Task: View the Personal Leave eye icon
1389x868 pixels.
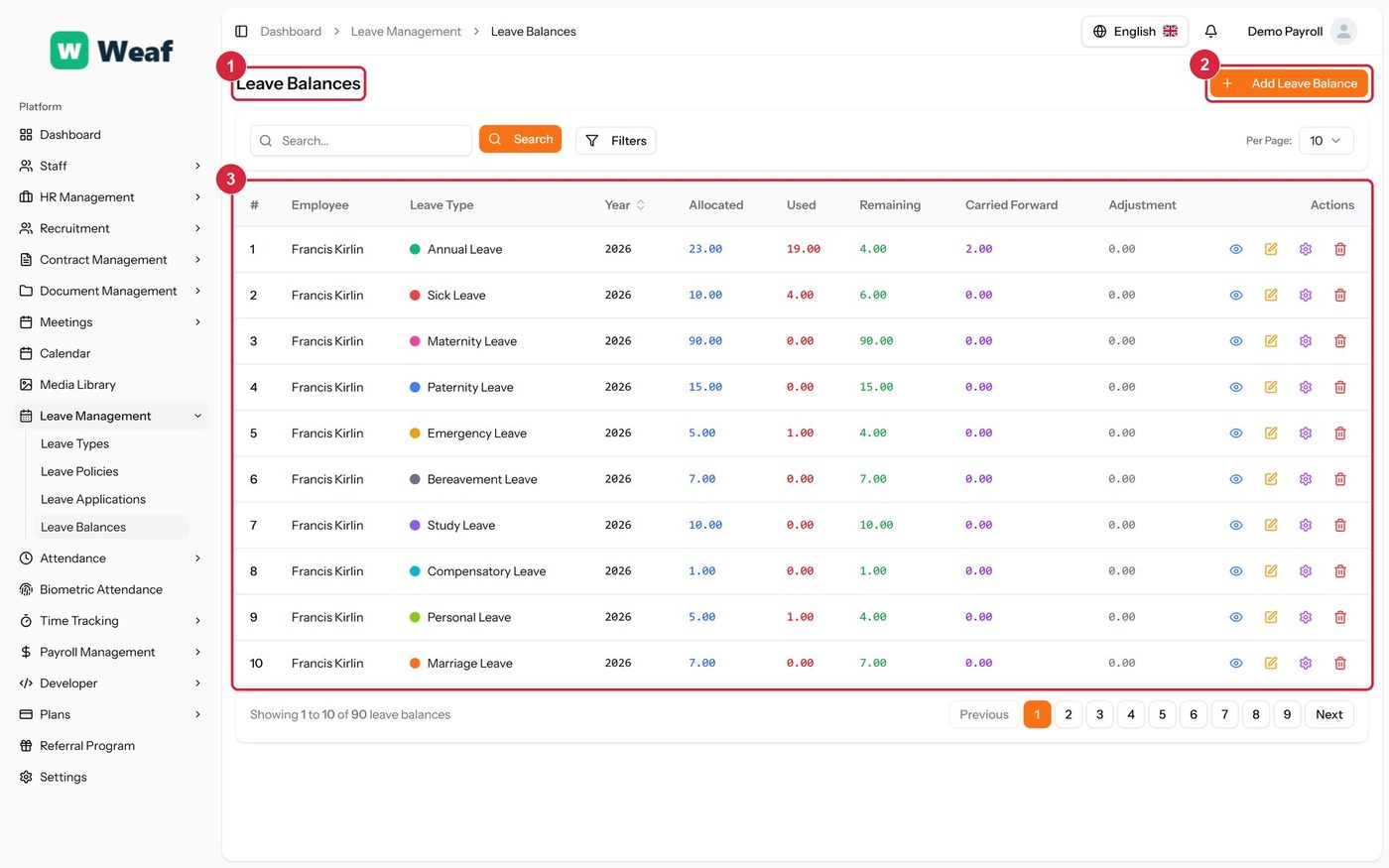Action: click(1236, 617)
